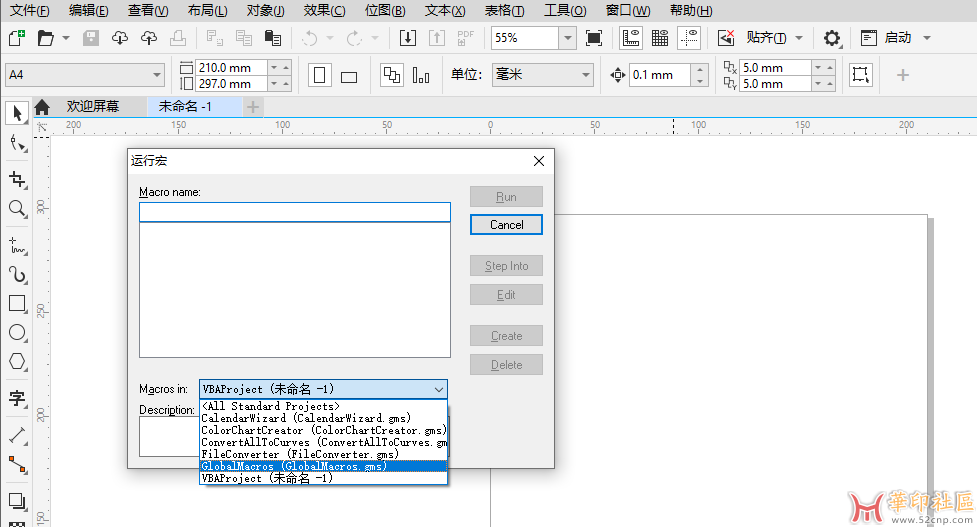977x527 pixels.
Task: Open the 位图 menu
Action: click(x=385, y=11)
